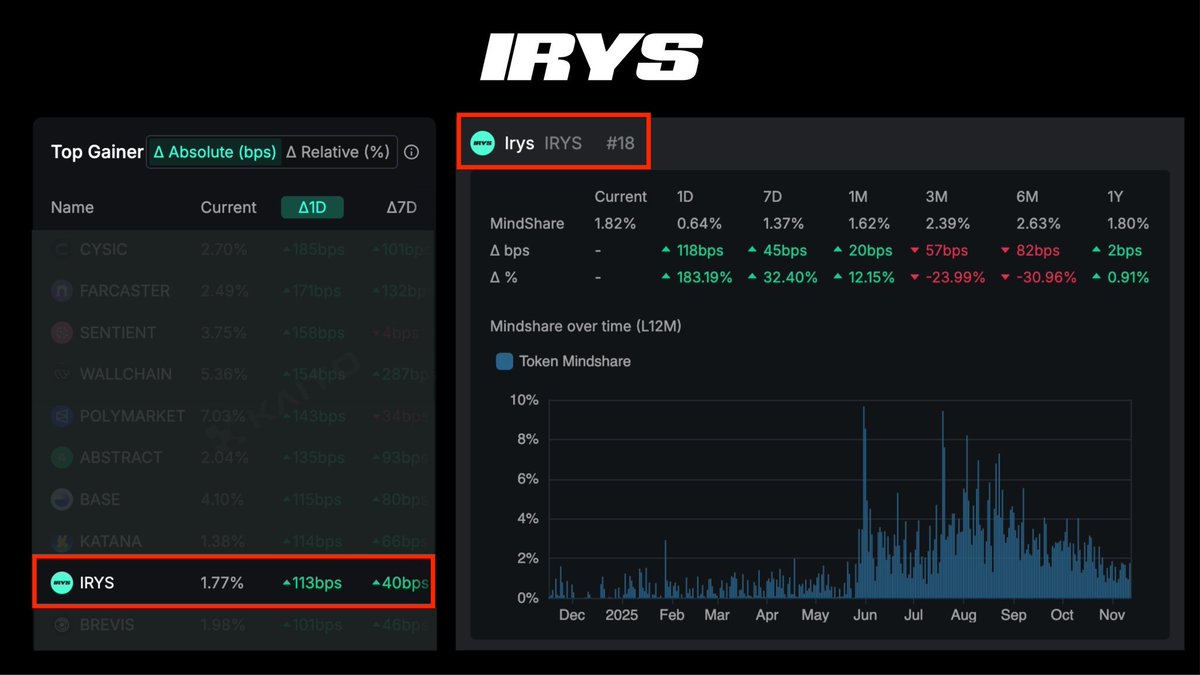Click the 12.15% 1M change value
Image resolution: width=1200 pixels, height=675 pixels.
pos(864,278)
